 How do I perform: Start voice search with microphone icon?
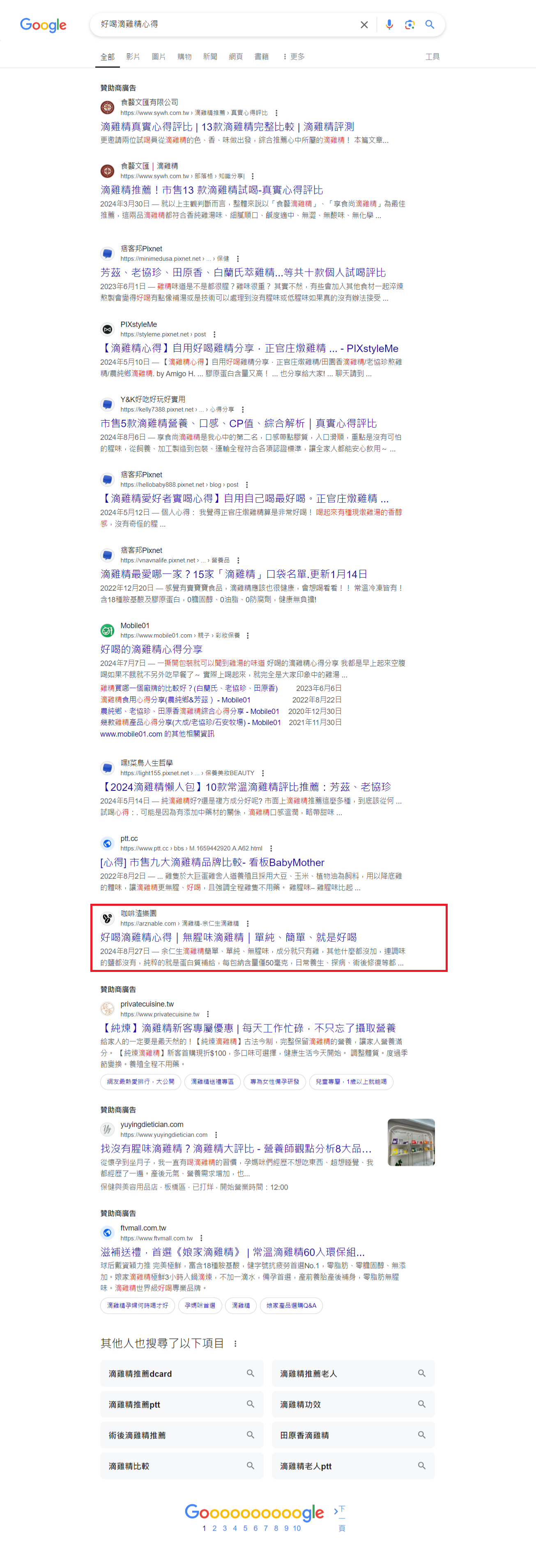coord(389,24)
